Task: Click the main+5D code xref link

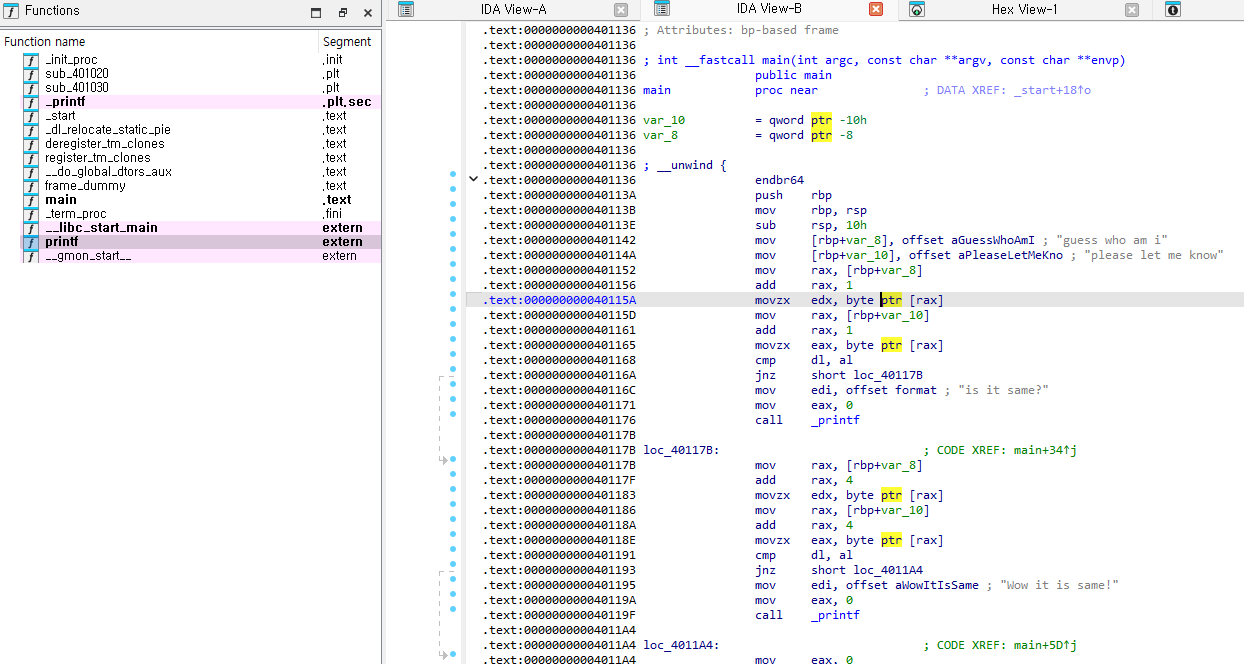Action: tap(1044, 645)
